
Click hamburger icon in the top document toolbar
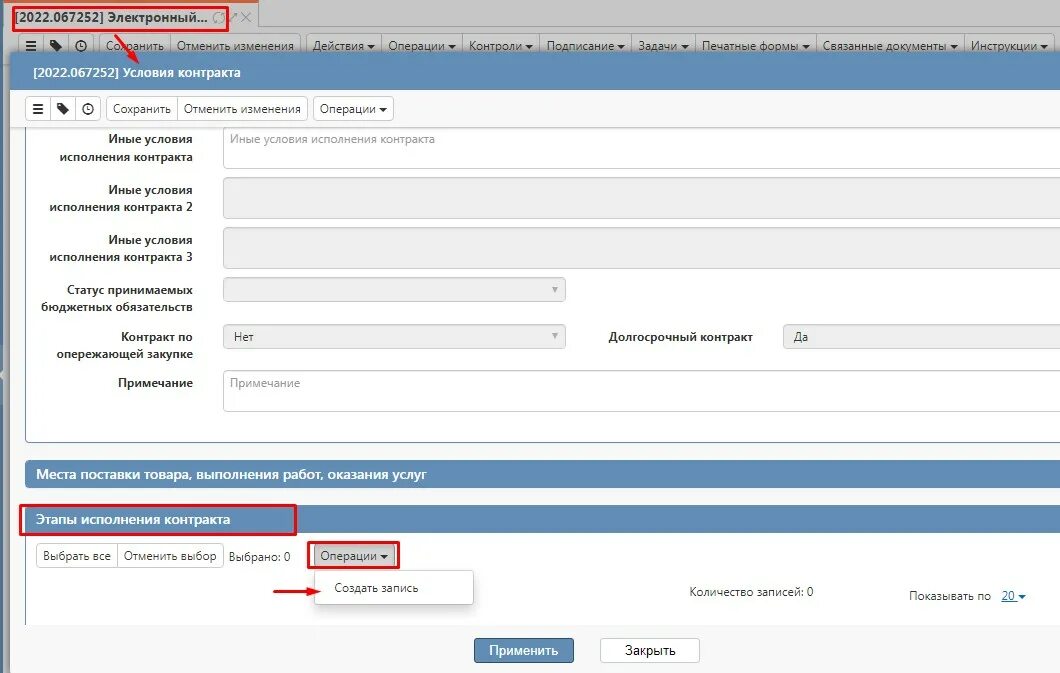pyautogui.click(x=31, y=46)
